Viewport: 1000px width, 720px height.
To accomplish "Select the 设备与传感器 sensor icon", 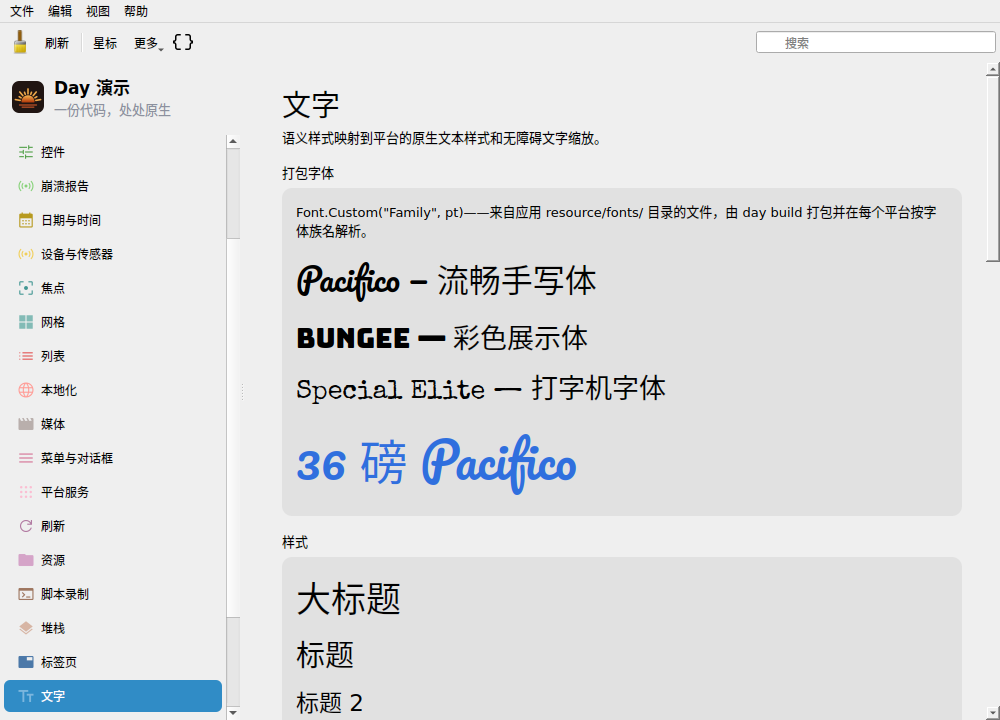I will pos(26,254).
